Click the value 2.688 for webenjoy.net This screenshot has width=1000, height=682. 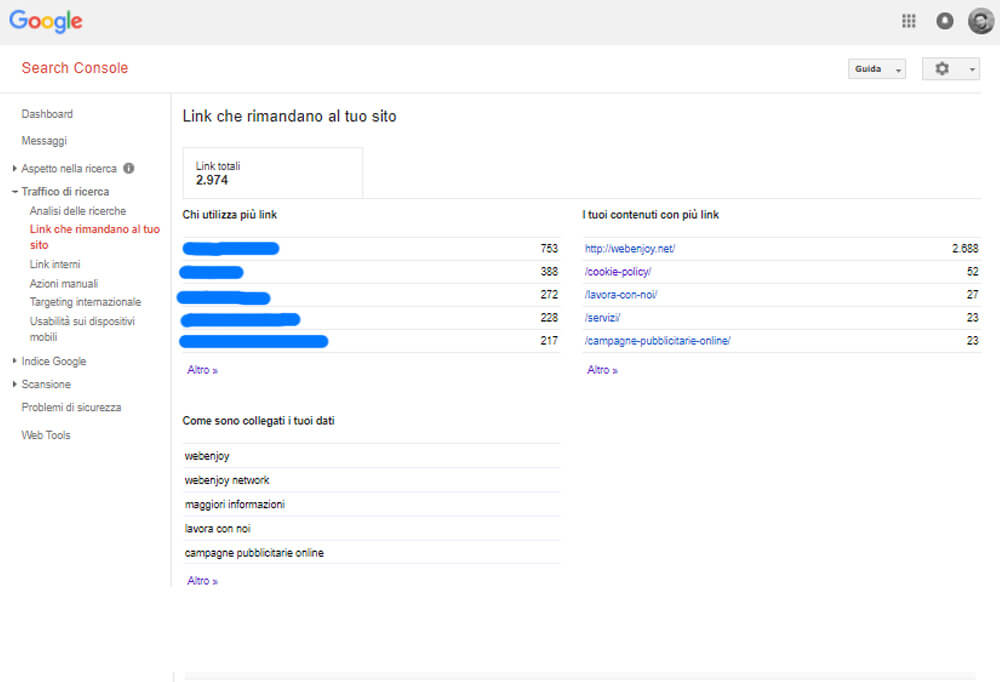(x=965, y=249)
